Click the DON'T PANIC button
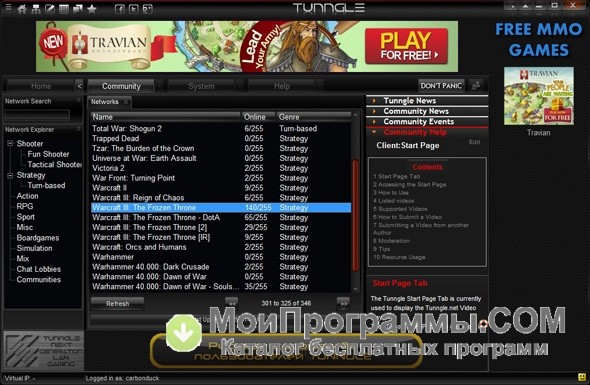Image resolution: width=590 pixels, height=385 pixels. [441, 85]
